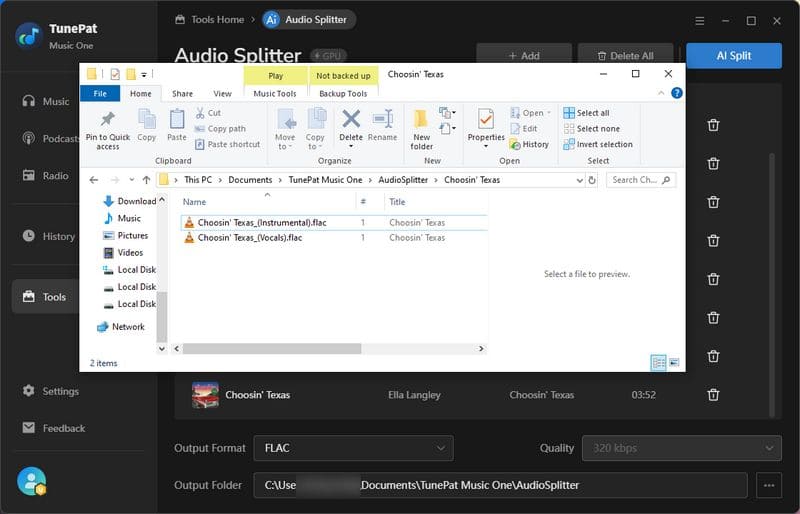Click Edit in the ribbon

click(x=524, y=129)
